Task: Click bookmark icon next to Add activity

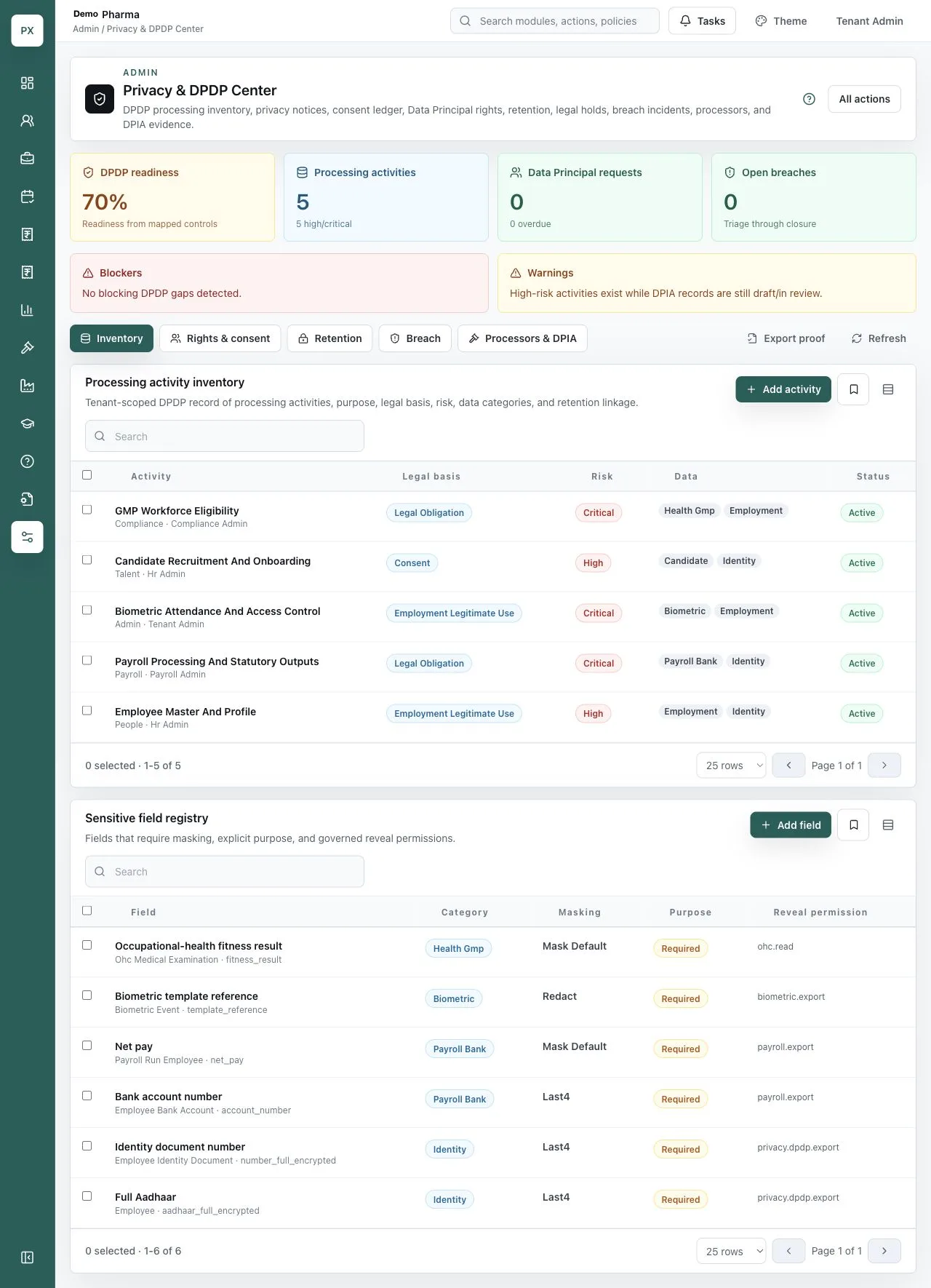Action: tap(853, 389)
